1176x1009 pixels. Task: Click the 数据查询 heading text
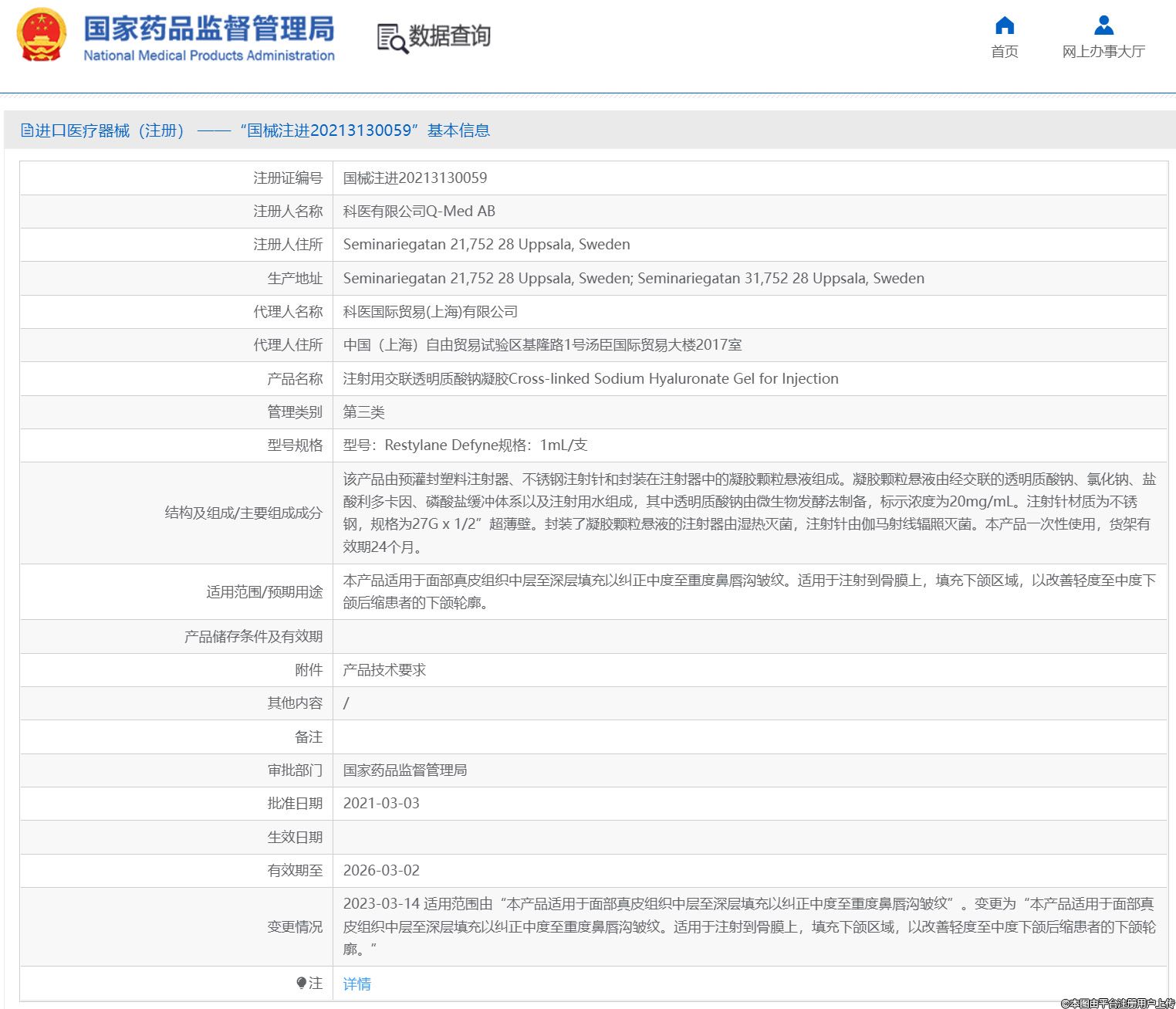(449, 36)
